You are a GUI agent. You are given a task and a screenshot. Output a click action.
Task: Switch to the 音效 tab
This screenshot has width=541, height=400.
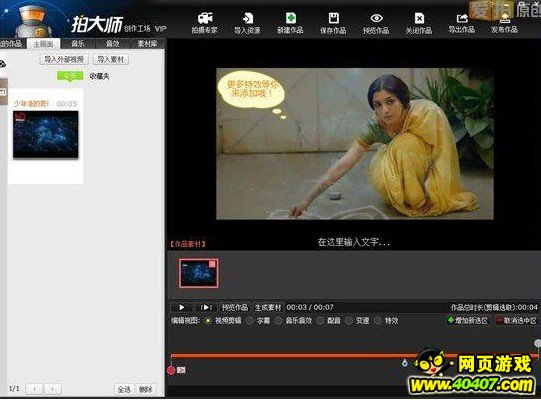click(x=112, y=43)
